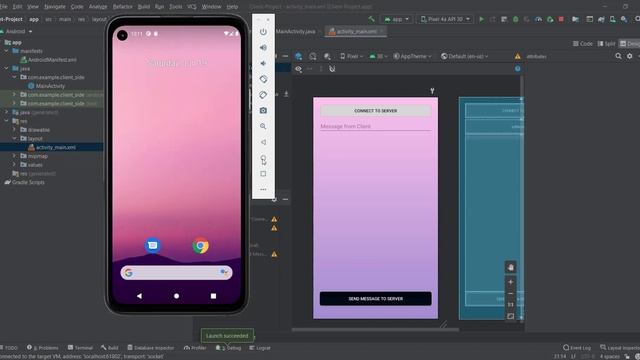The height and width of the screenshot is (360, 640).
Task: Tap the emulator sidebar Back triangle icon
Action: pos(263,142)
